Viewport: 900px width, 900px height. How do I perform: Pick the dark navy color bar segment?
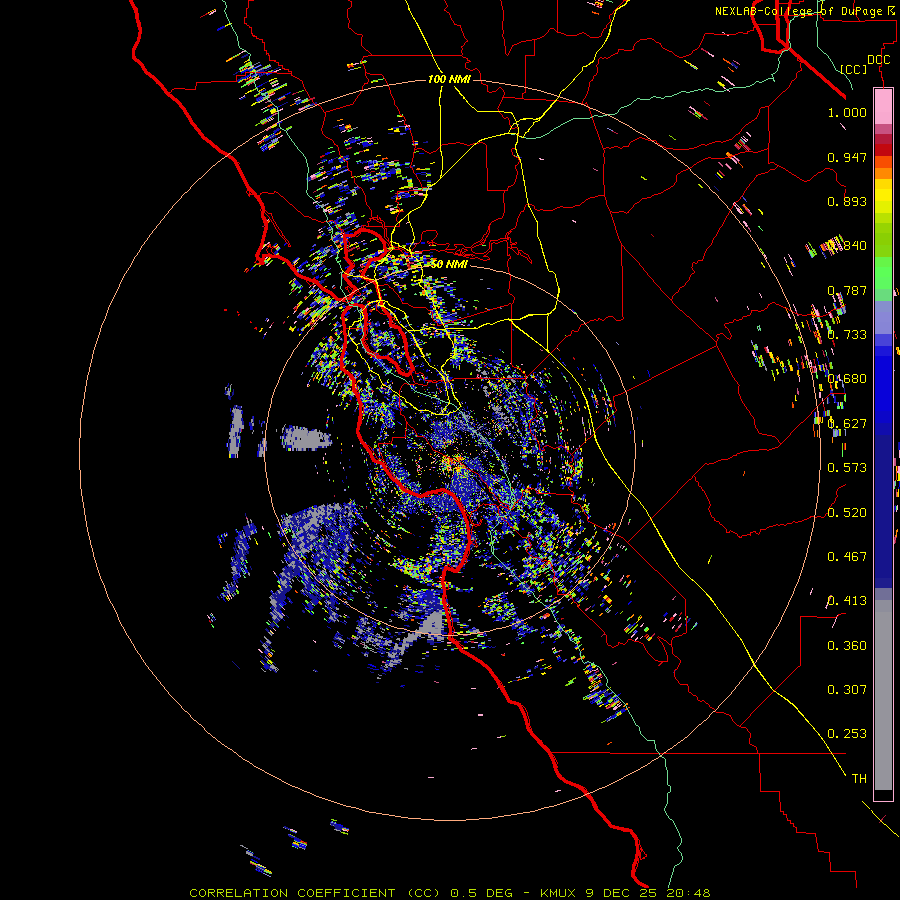[883, 511]
